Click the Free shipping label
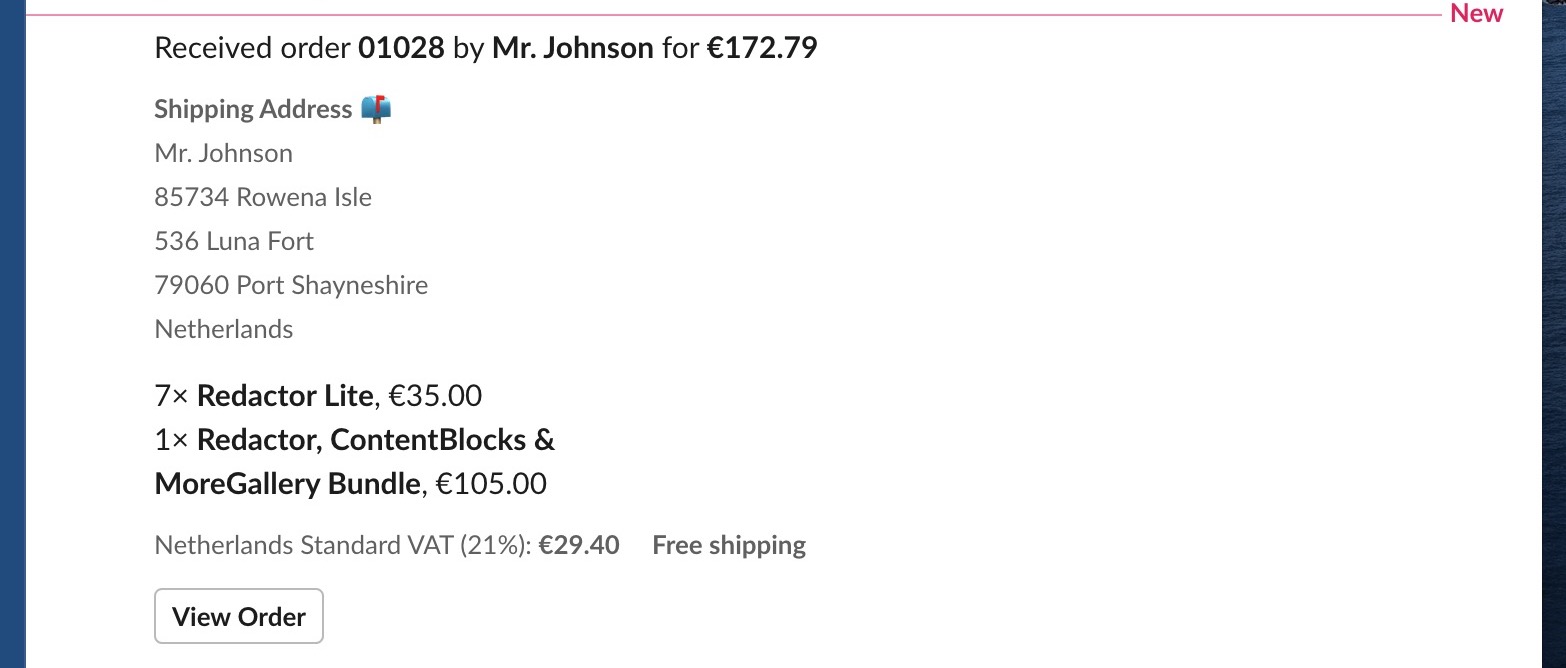 point(729,545)
